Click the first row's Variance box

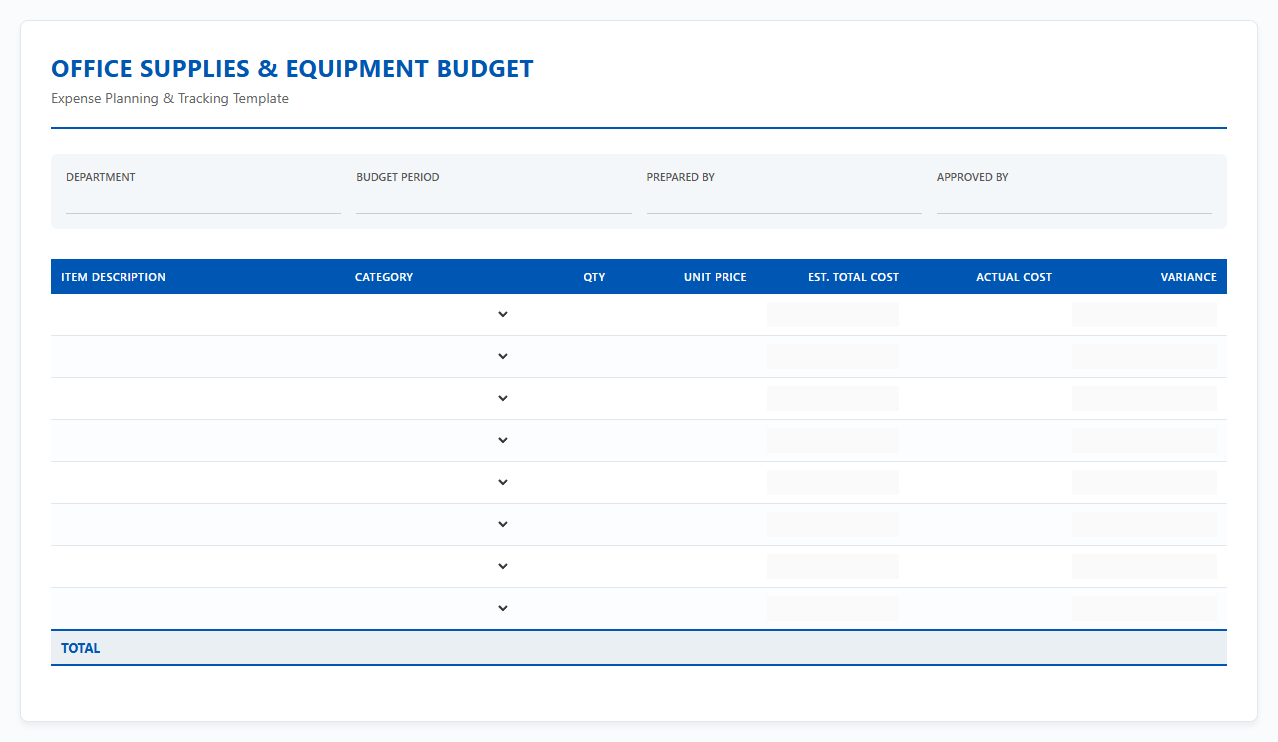1144,314
